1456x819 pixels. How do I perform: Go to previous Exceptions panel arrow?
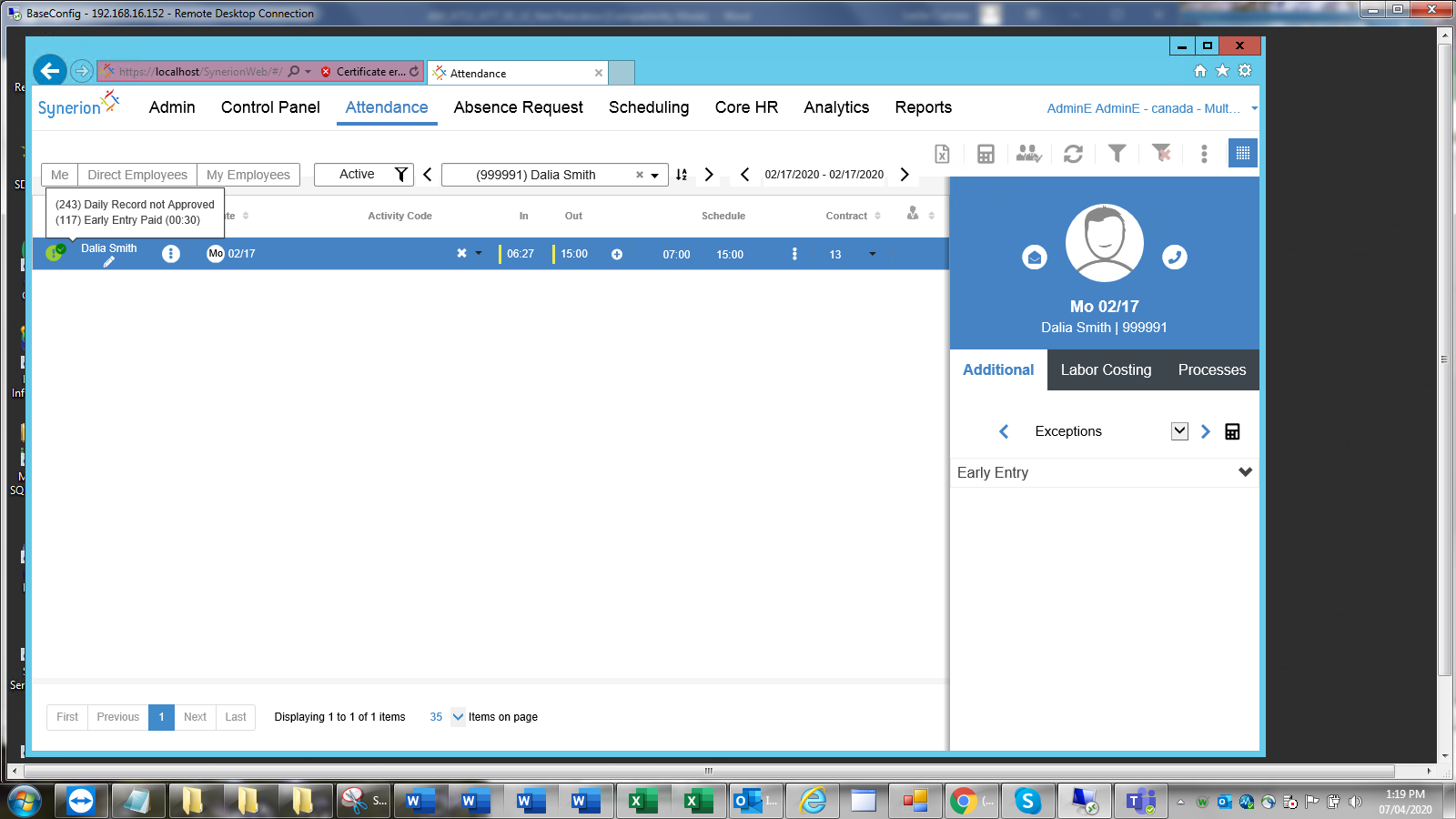[1004, 431]
